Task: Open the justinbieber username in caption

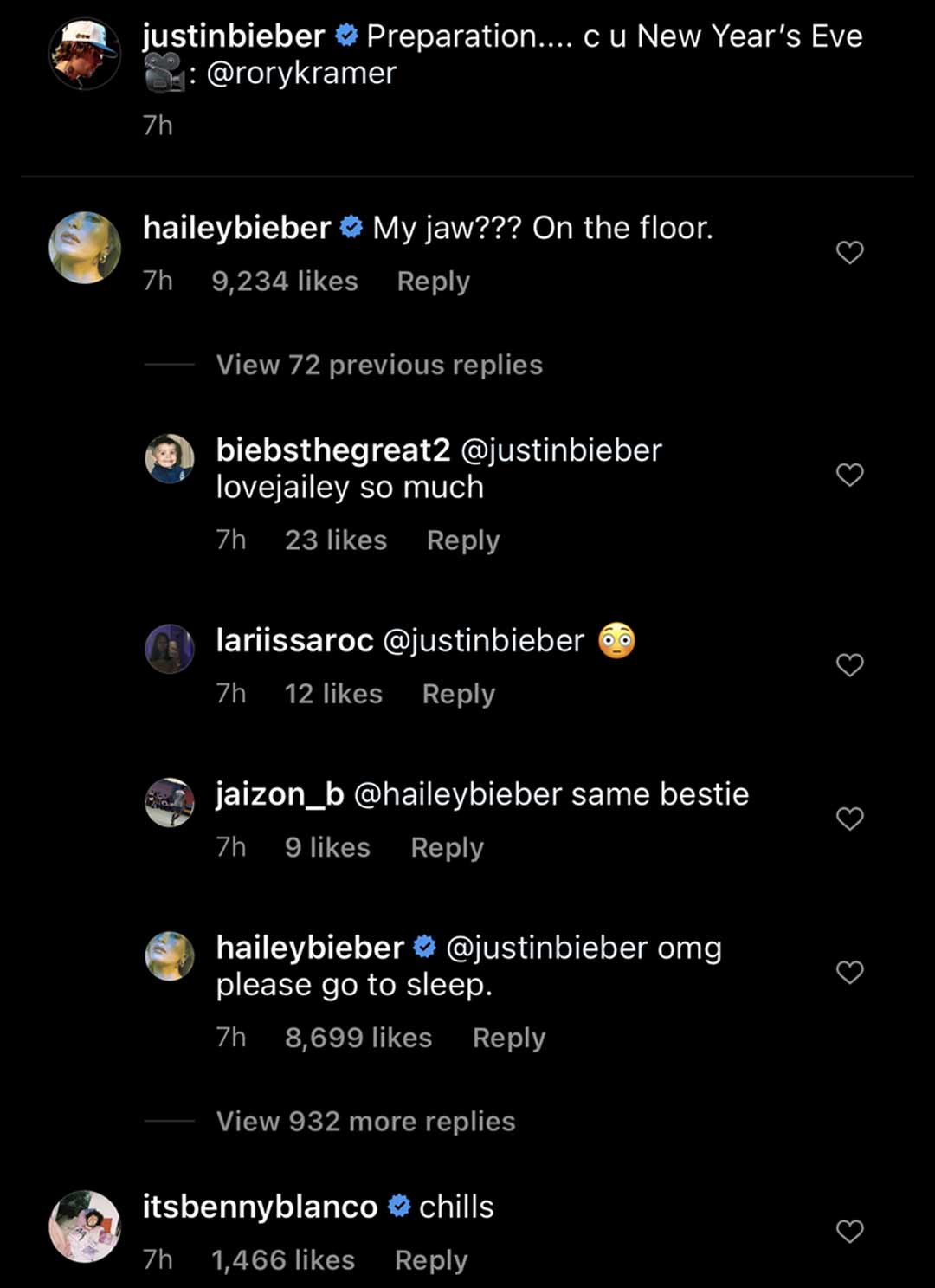Action: 233,36
